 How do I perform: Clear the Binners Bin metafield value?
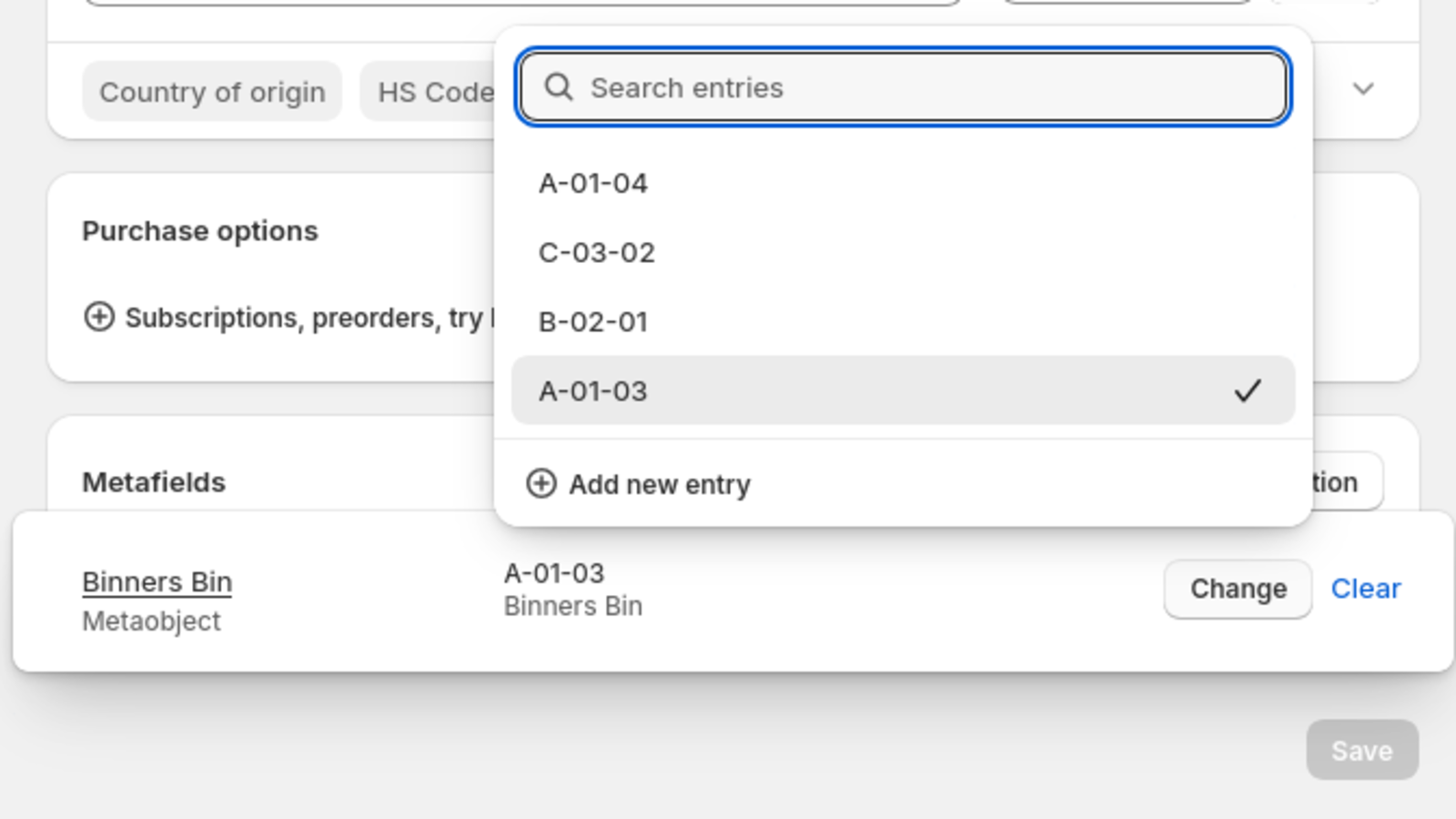tap(1365, 589)
